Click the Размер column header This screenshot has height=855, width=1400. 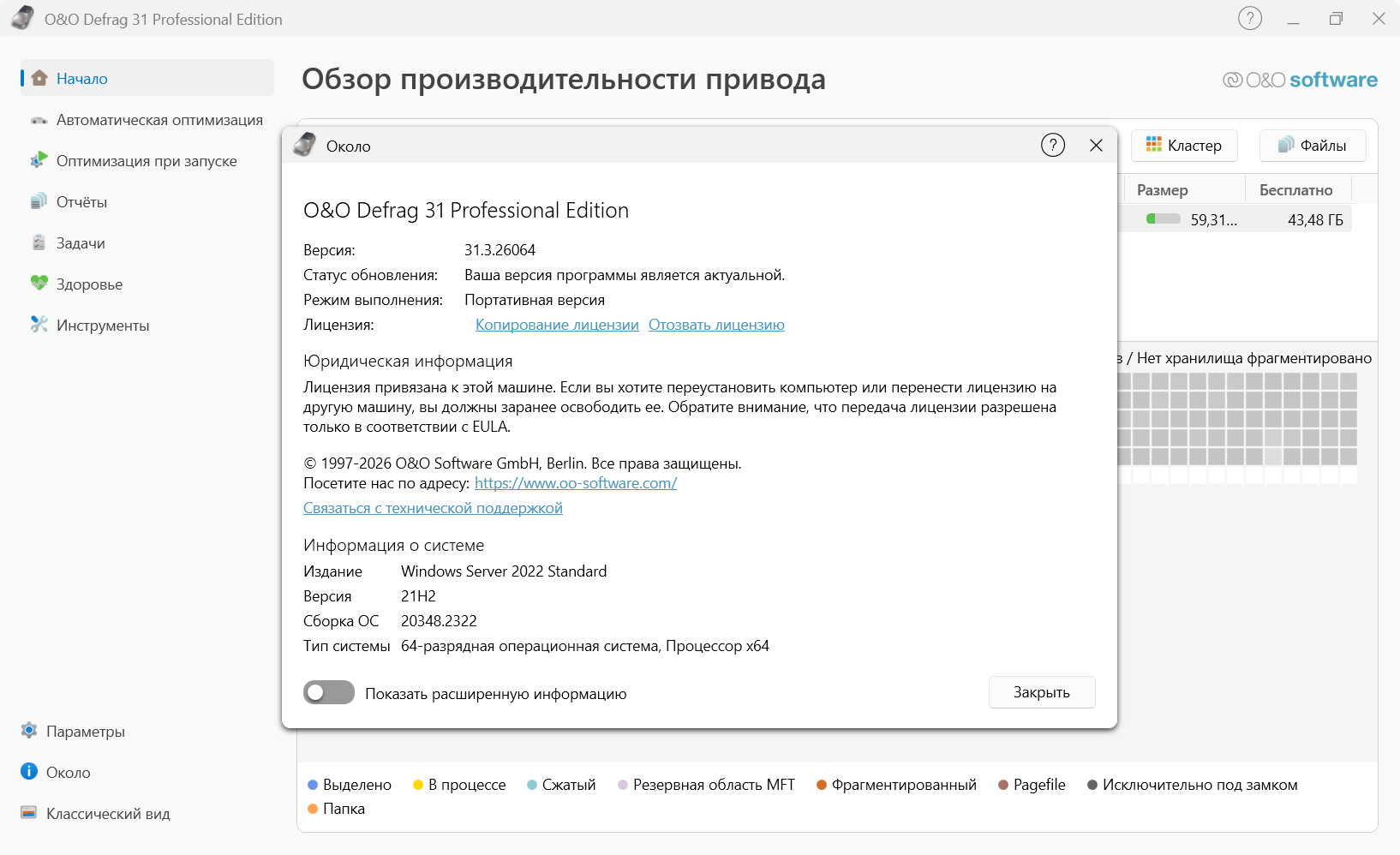coord(1183,189)
